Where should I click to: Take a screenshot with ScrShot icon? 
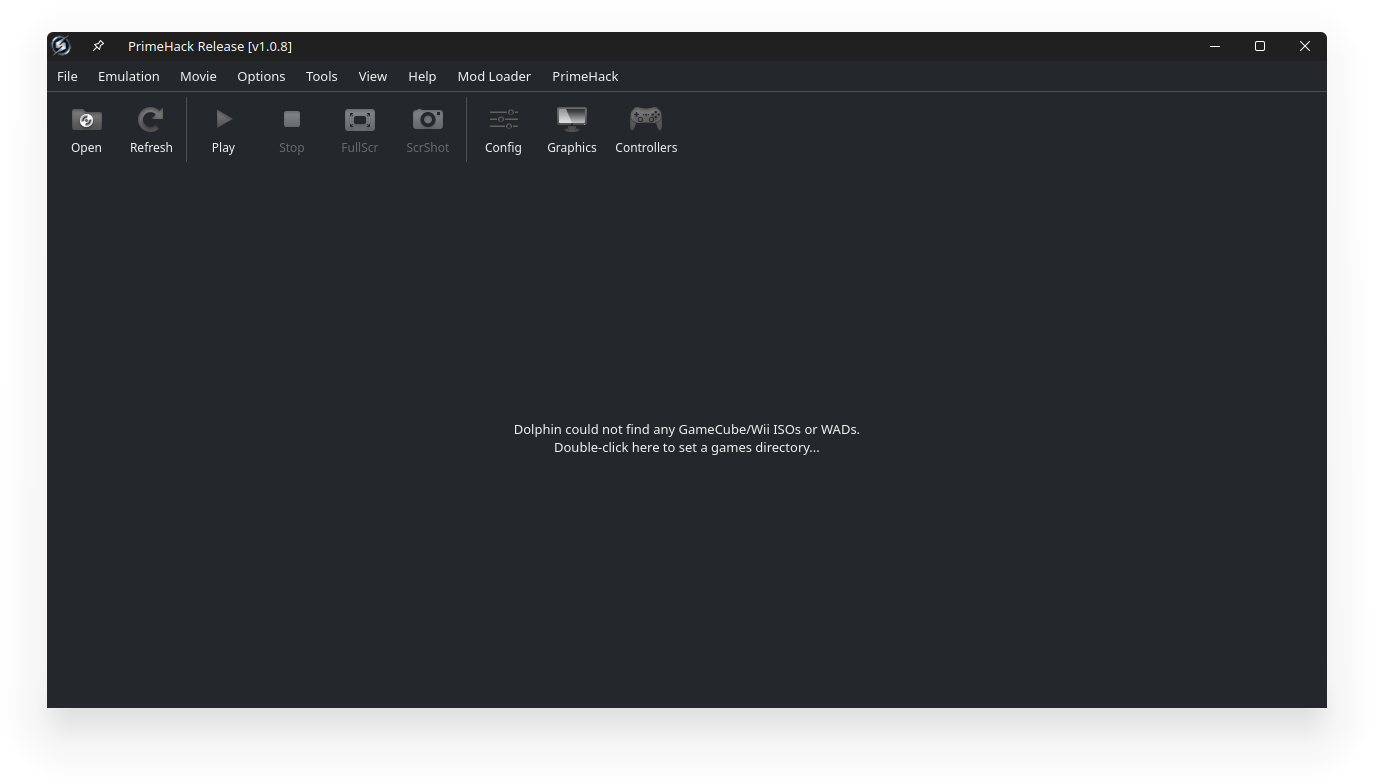(428, 120)
